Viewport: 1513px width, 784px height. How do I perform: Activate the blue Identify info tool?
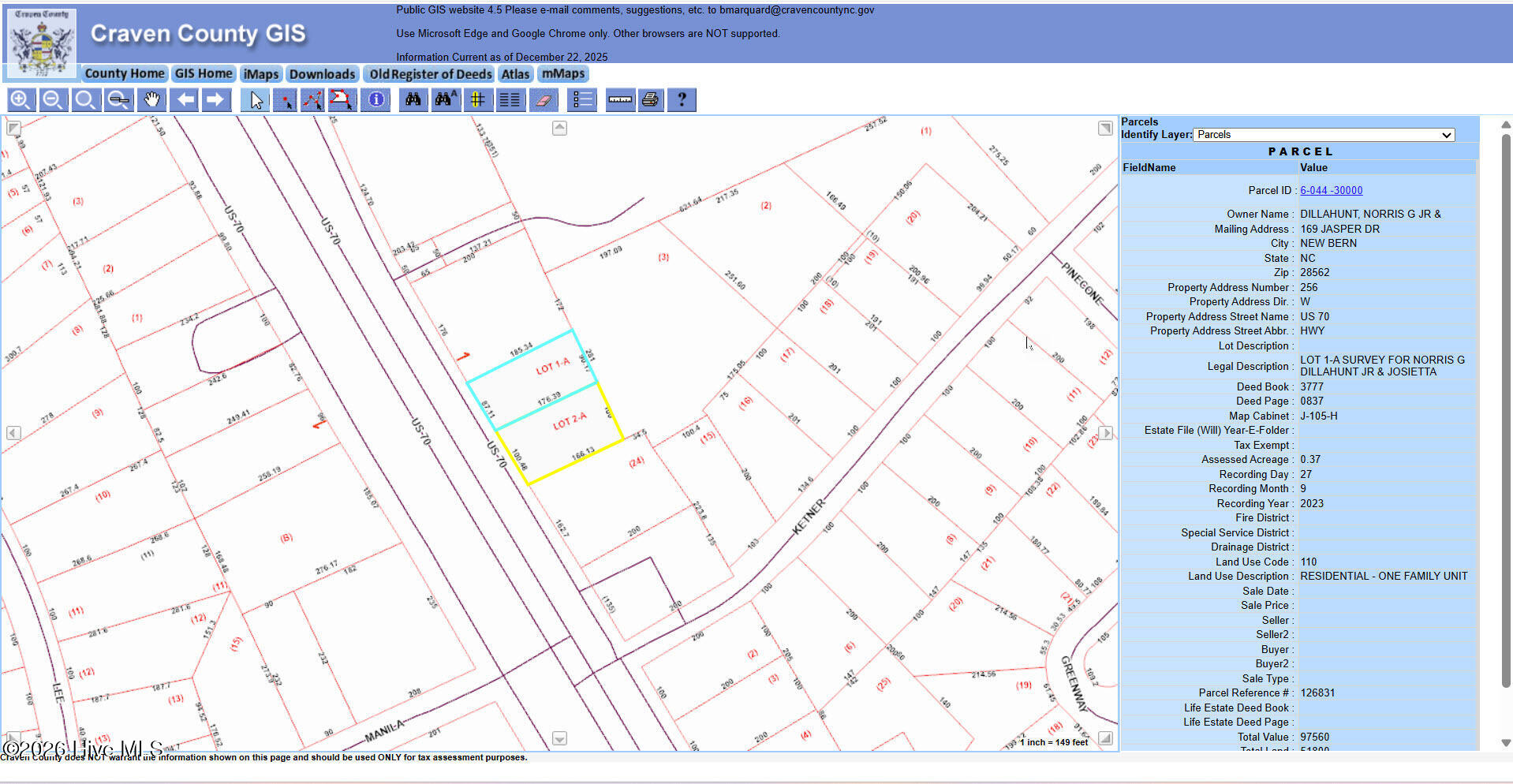click(x=376, y=100)
